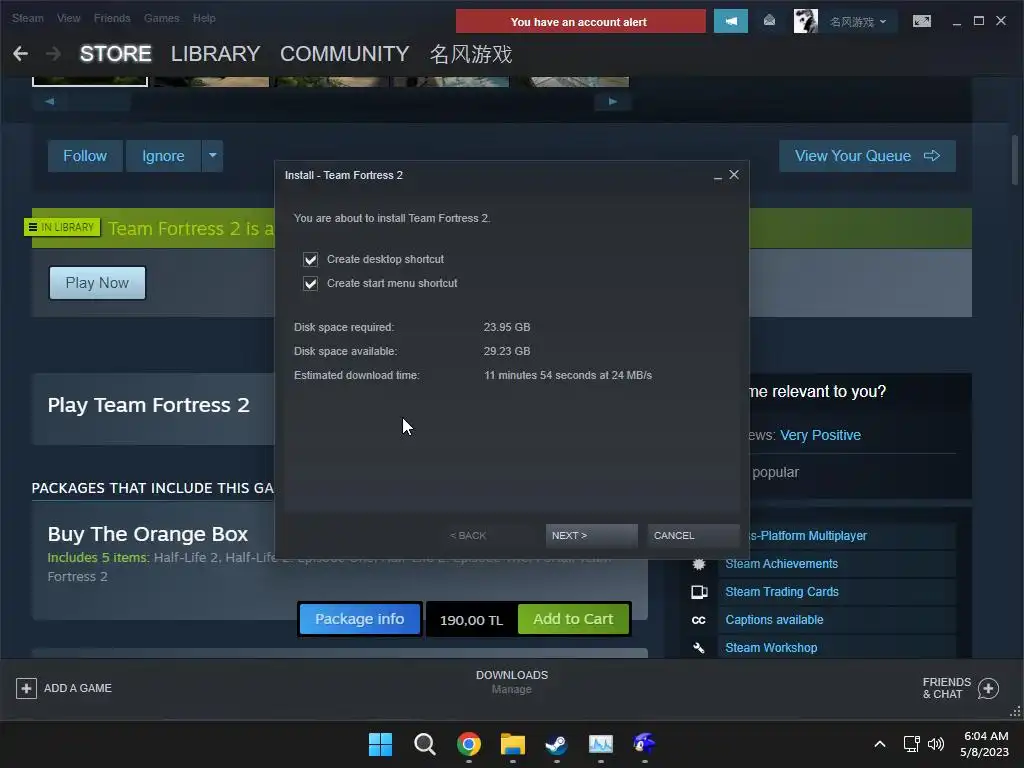Open the Games menu
Viewport: 1024px width, 768px height.
coord(161,18)
